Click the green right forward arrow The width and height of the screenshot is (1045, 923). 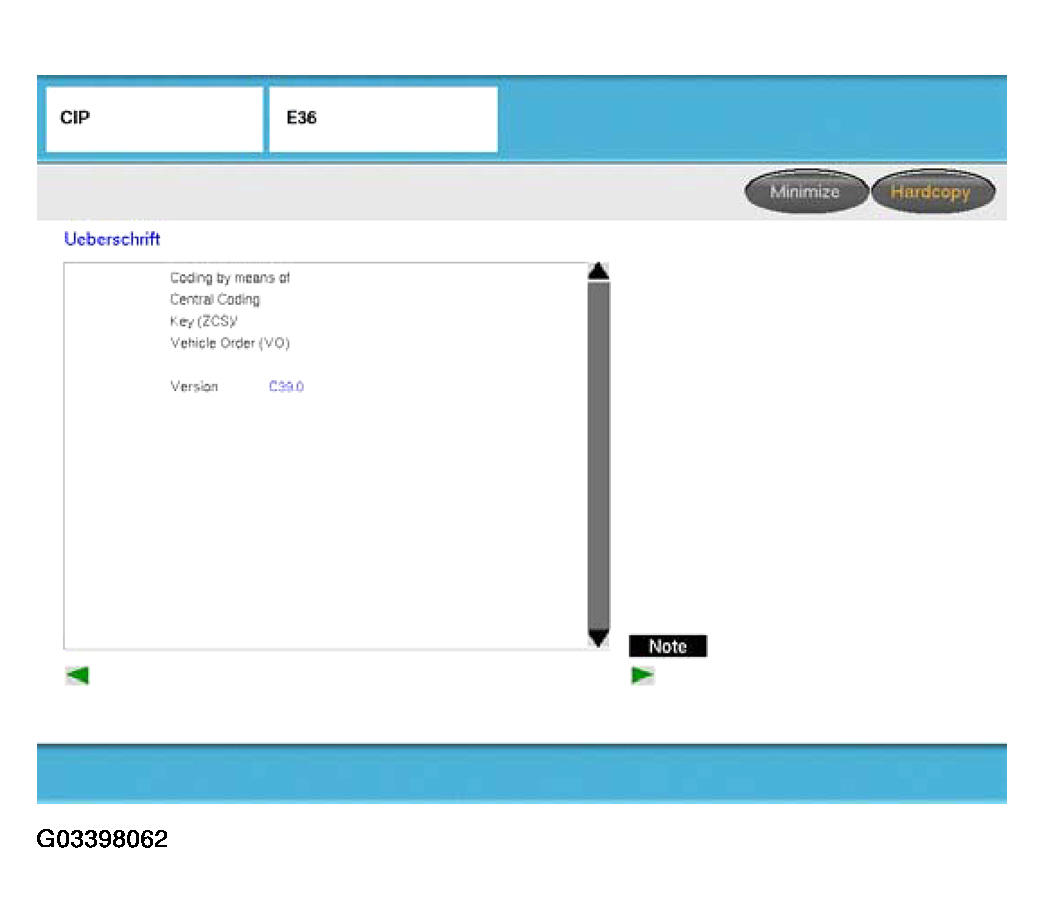(642, 676)
